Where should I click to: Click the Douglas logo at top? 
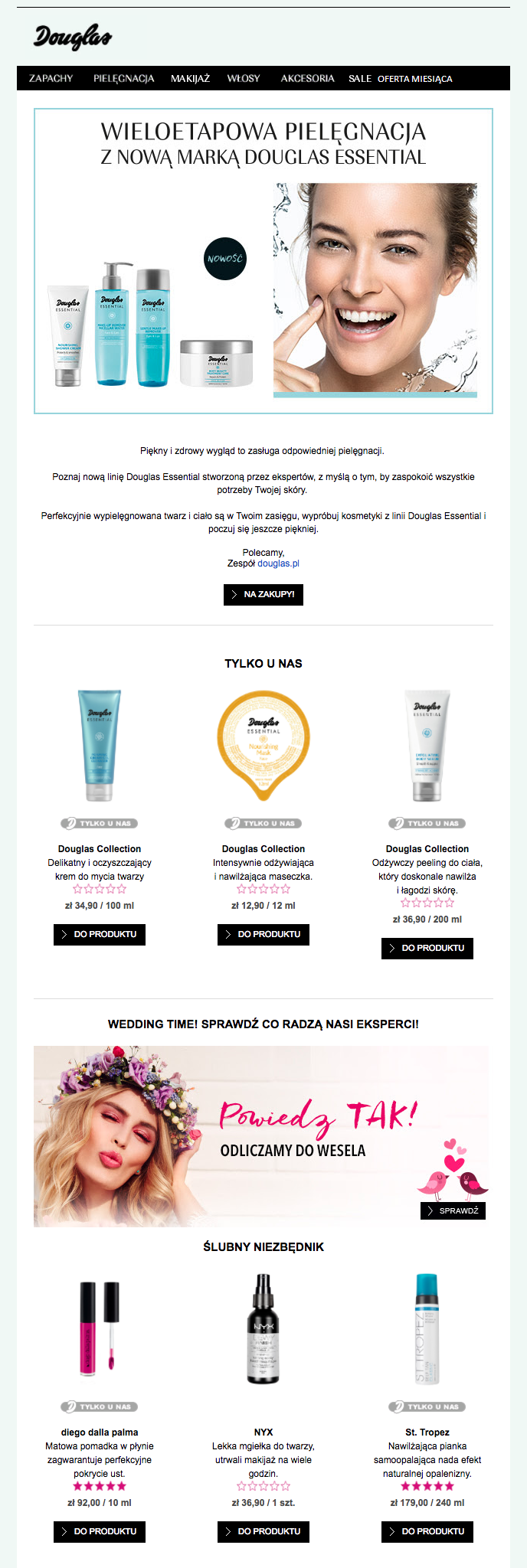[x=73, y=36]
